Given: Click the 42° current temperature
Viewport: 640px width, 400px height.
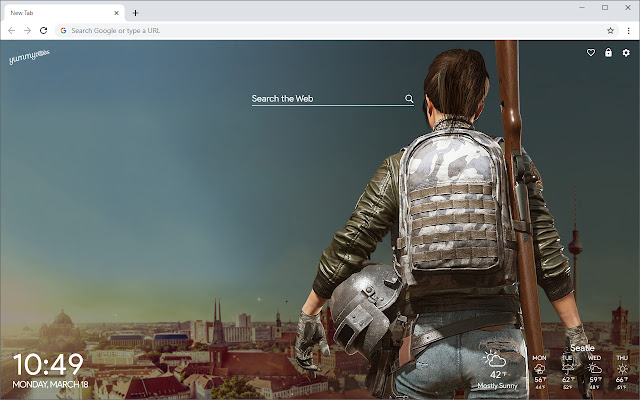Looking at the screenshot, I should [498, 374].
